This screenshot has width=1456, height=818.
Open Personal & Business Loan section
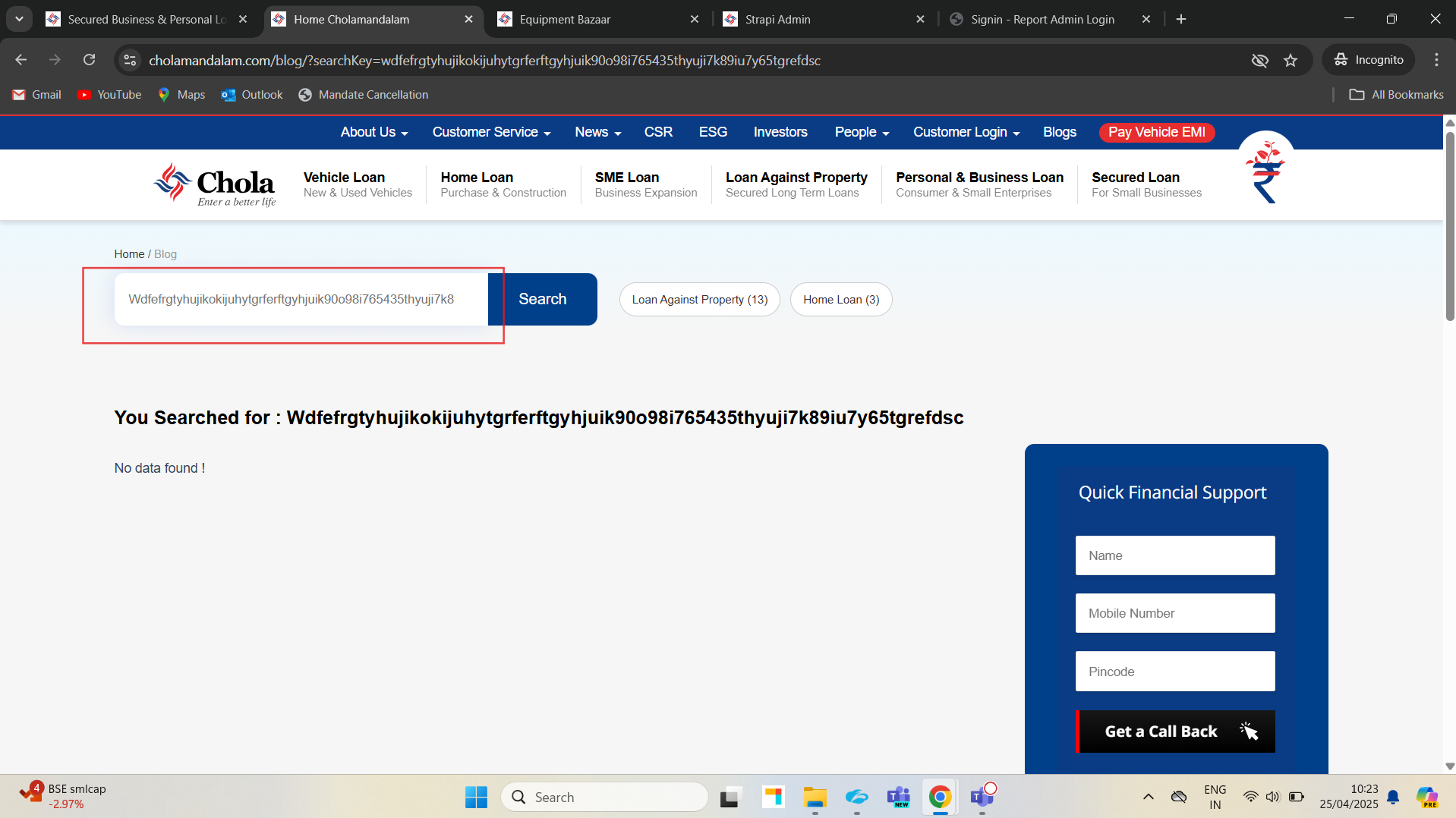coord(979,184)
